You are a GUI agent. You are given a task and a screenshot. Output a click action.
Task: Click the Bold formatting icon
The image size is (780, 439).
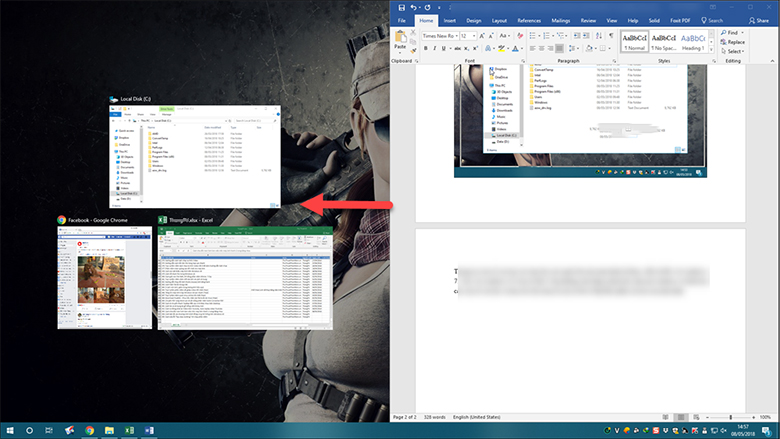pos(426,47)
